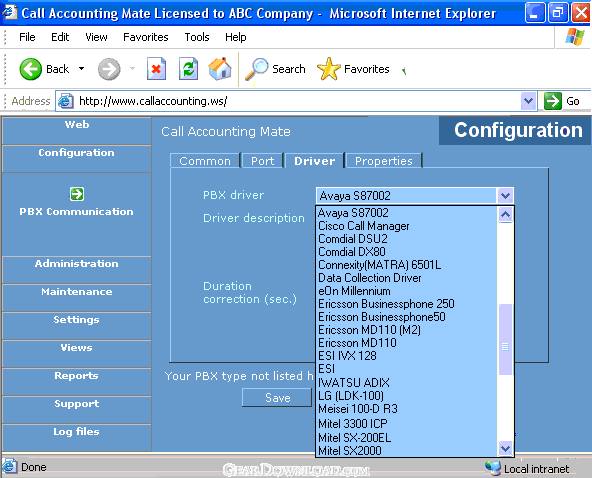Switch to the Common tab
Image resolution: width=592 pixels, height=478 pixels.
(205, 161)
